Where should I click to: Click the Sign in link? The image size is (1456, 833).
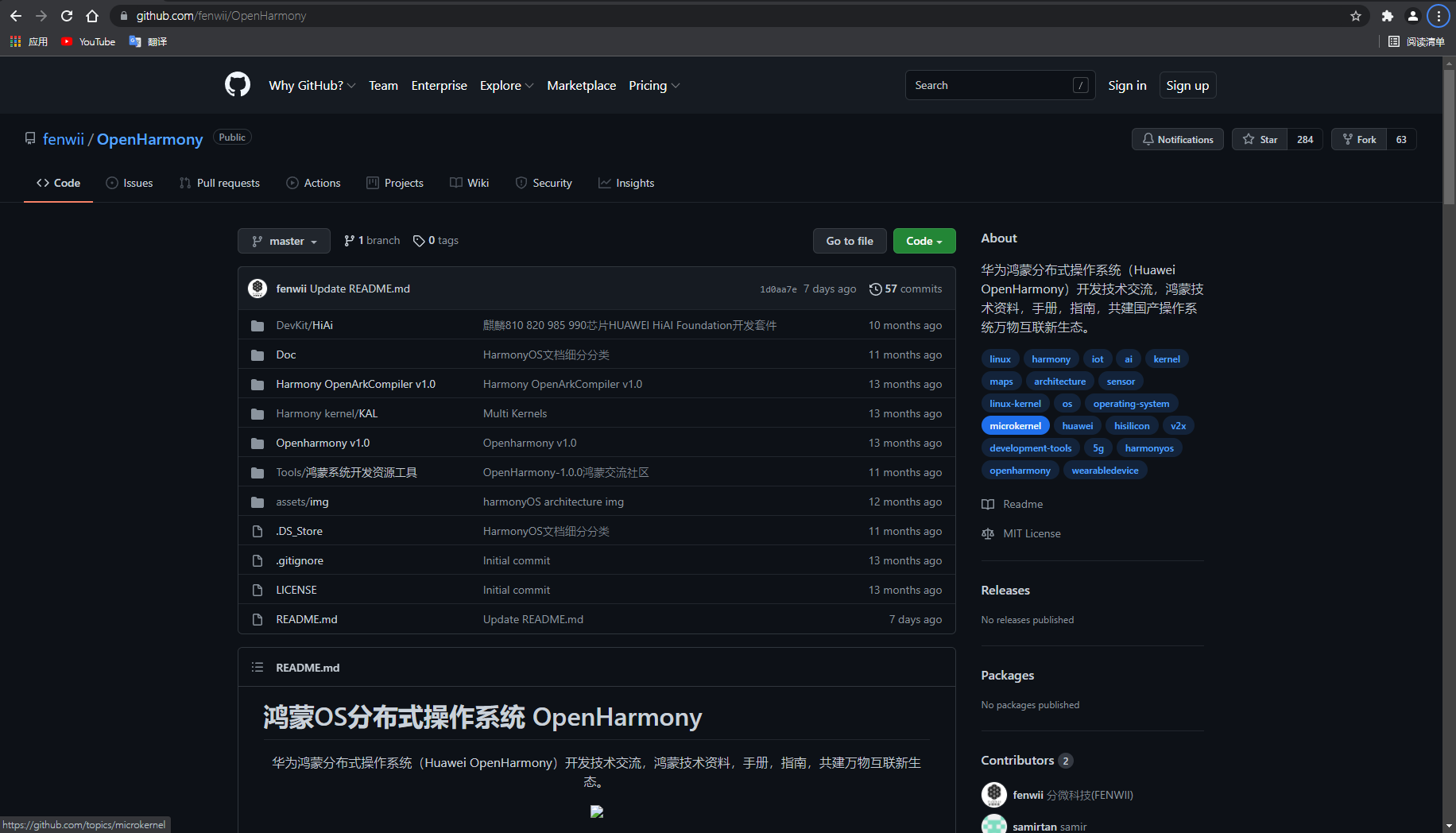point(1127,85)
